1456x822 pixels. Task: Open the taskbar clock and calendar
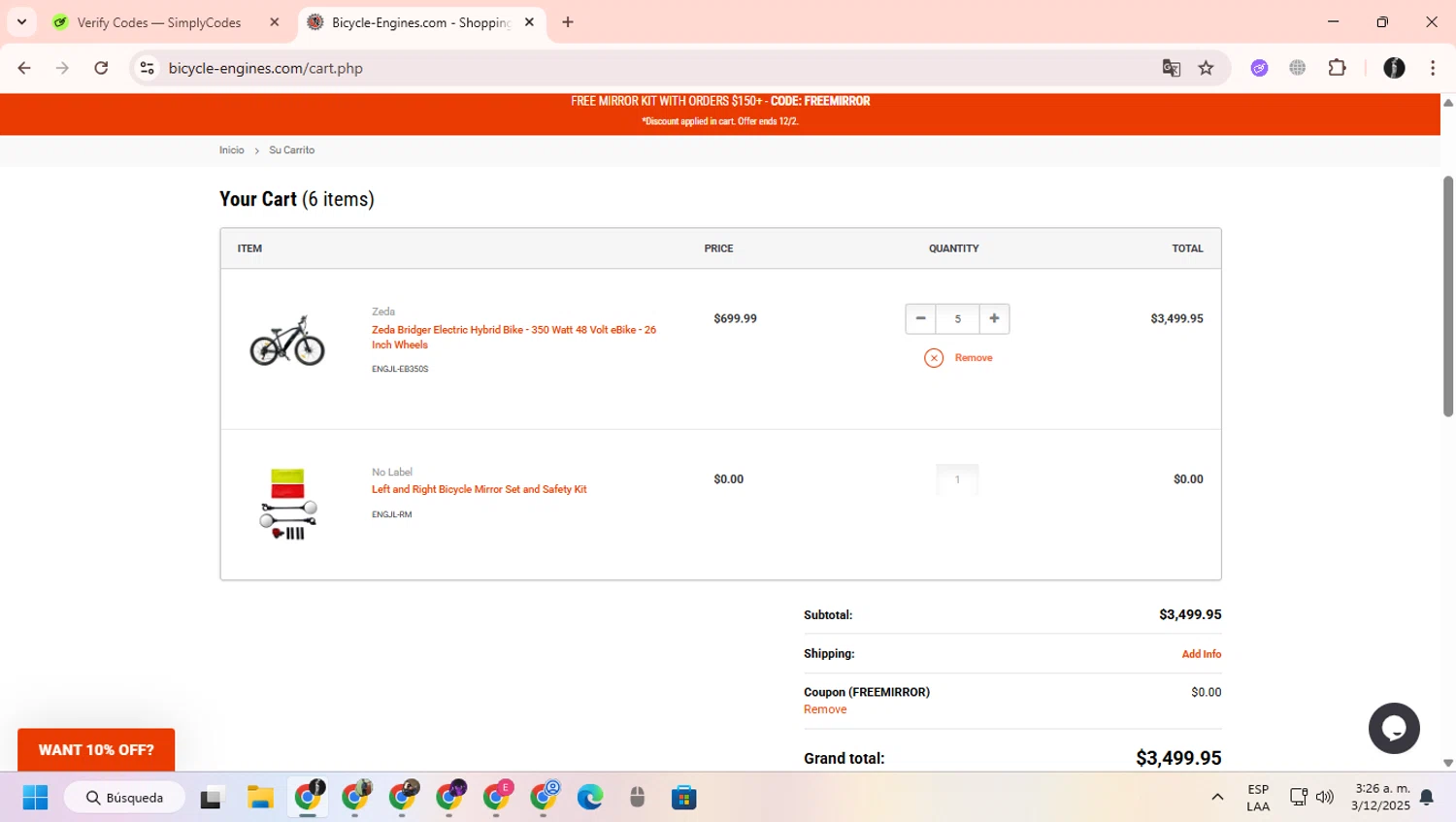coord(1382,798)
